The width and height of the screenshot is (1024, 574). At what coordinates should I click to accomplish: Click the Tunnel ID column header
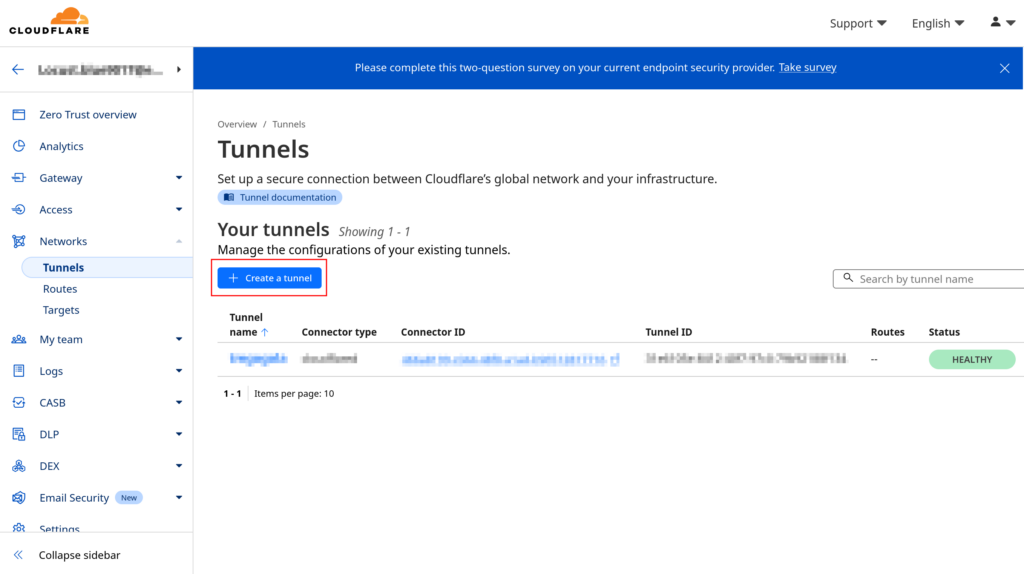click(x=669, y=332)
